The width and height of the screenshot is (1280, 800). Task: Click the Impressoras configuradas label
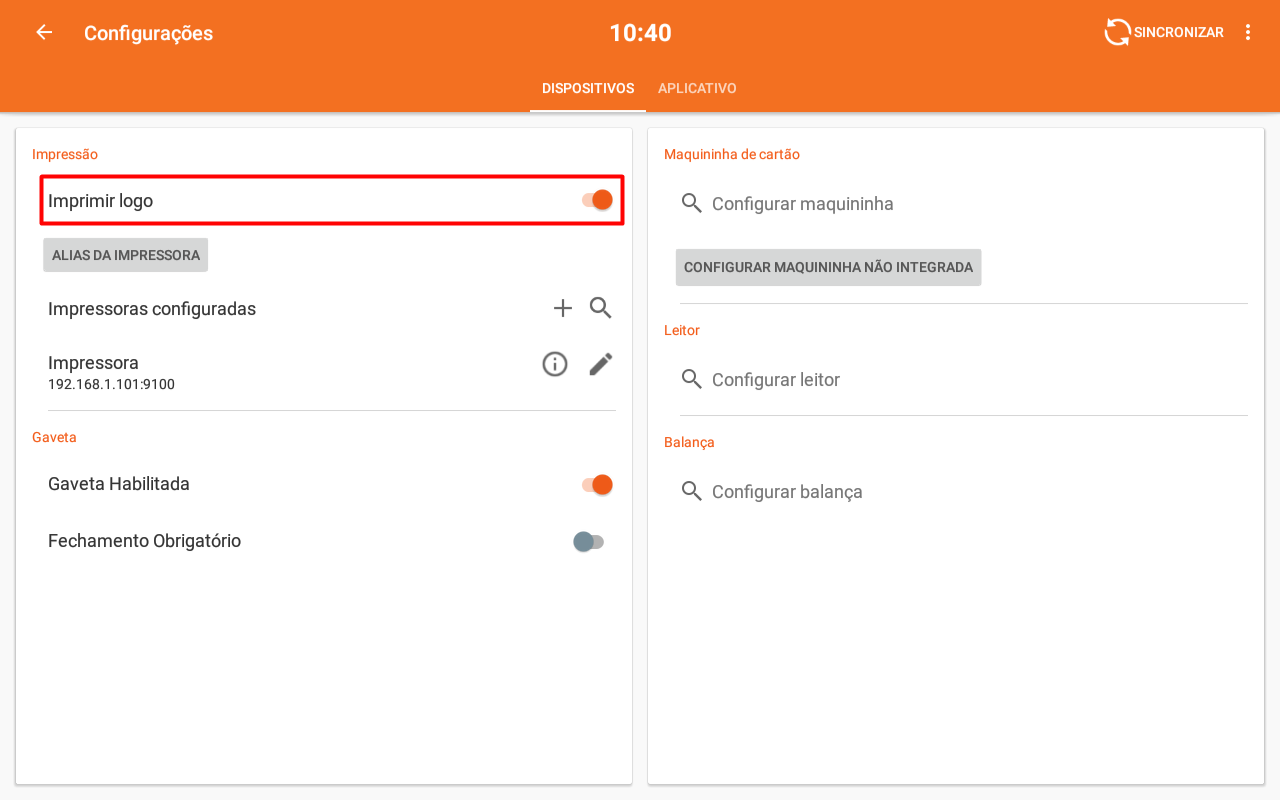coord(152,309)
